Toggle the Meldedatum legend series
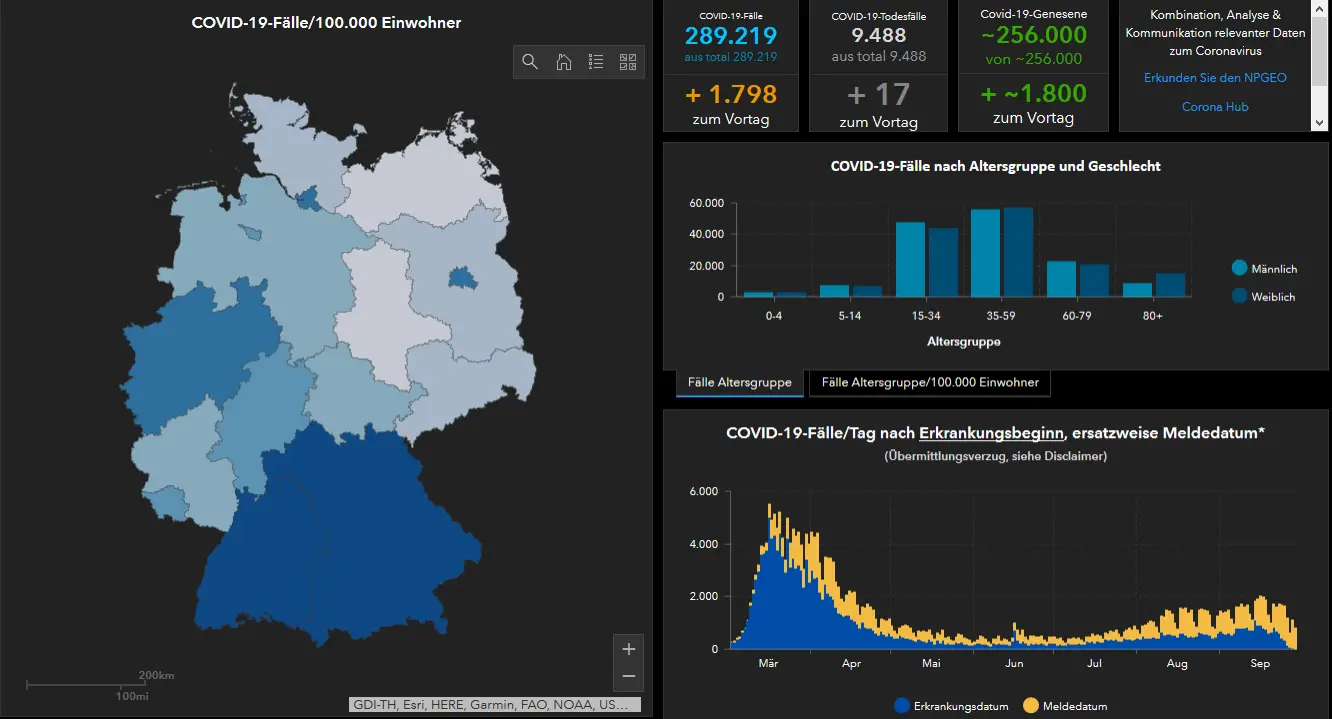 (x=1065, y=706)
